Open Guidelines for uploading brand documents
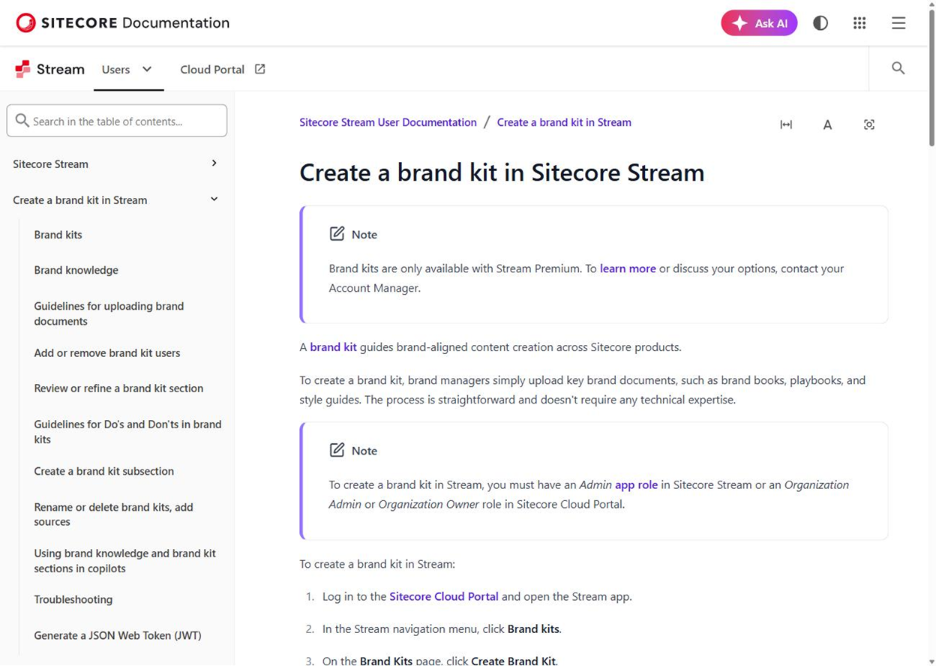The height and width of the screenshot is (666, 936). [109, 313]
